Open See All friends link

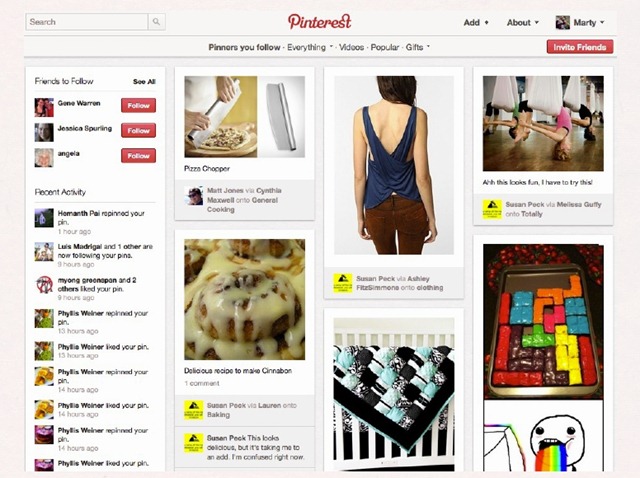[144, 82]
